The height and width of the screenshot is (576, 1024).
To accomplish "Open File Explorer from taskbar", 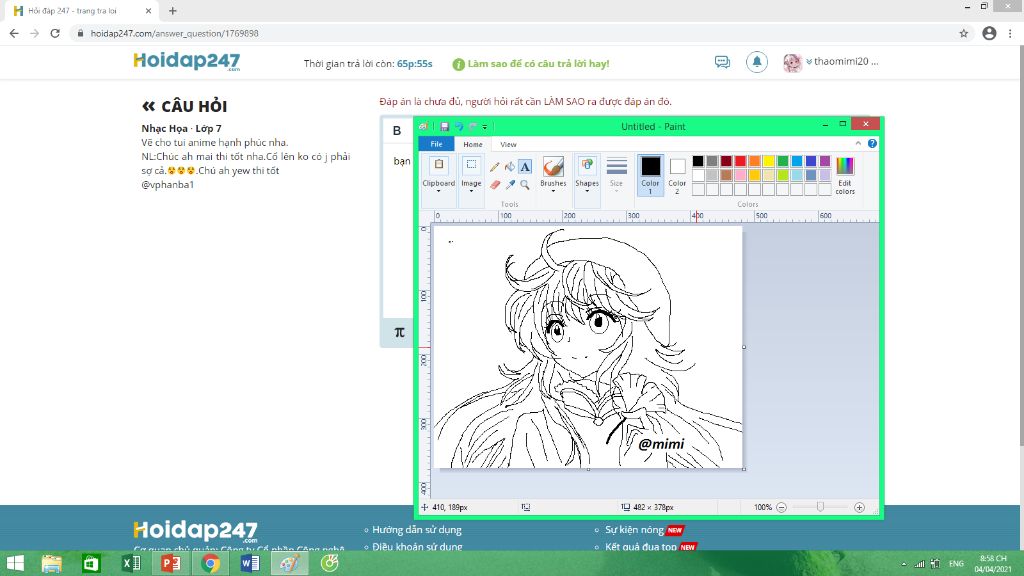I will [51, 563].
